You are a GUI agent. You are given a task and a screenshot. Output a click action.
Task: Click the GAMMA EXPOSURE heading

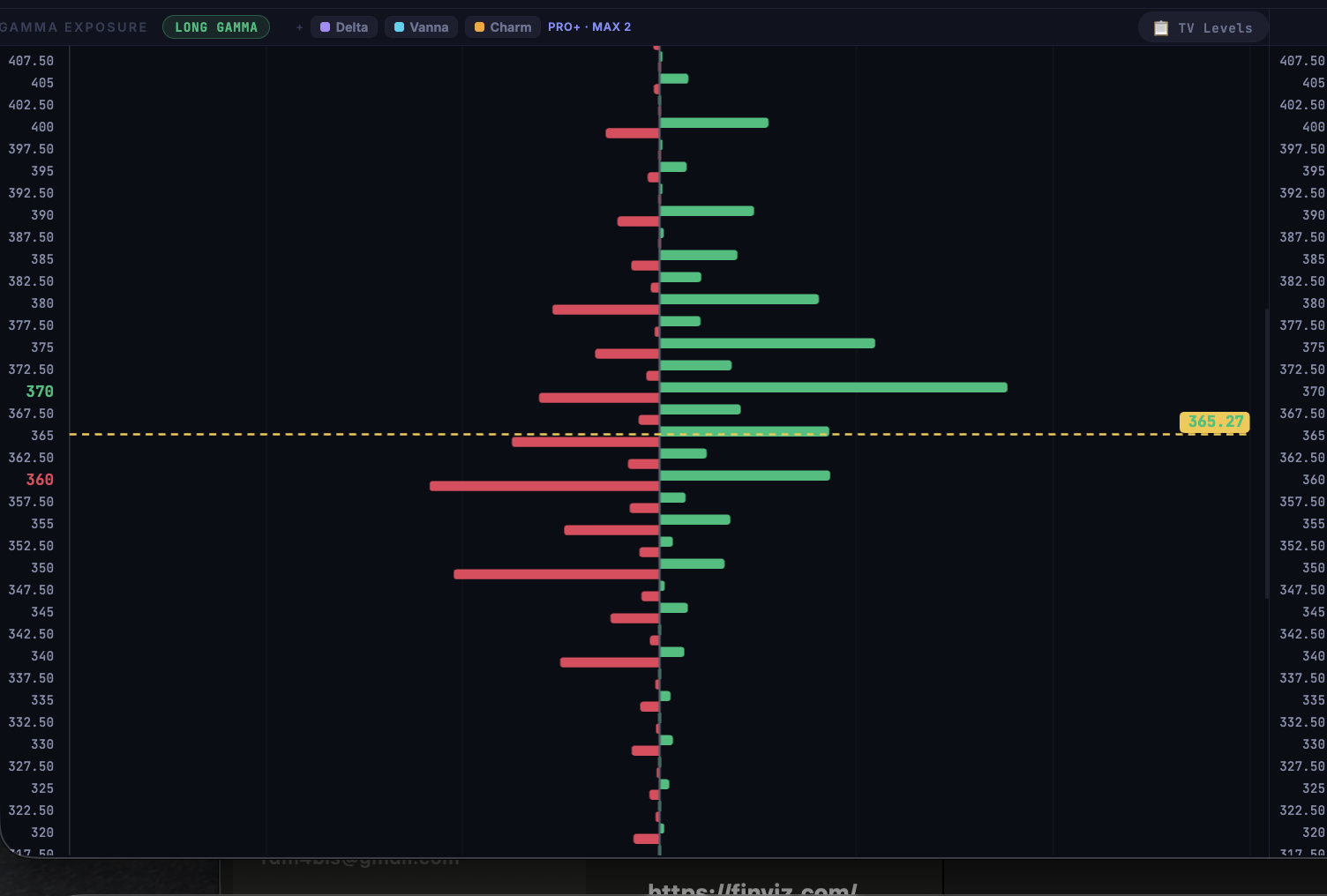pos(73,27)
